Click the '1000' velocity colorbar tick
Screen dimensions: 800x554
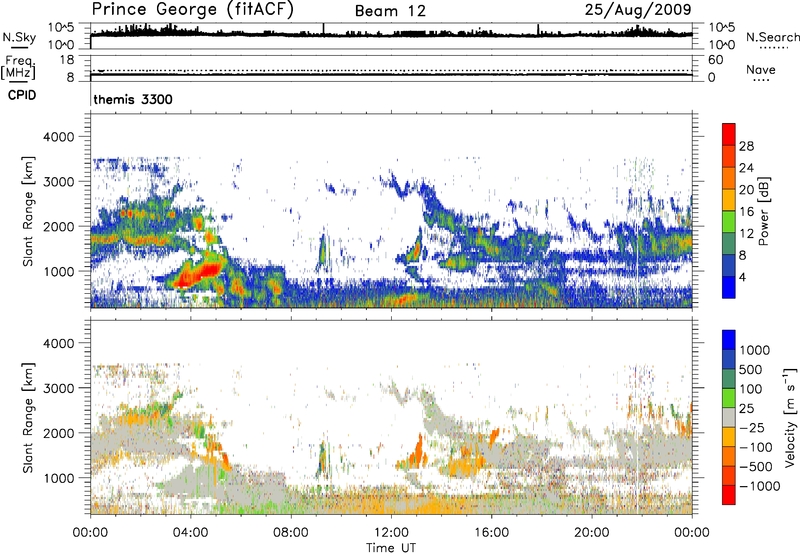point(755,350)
